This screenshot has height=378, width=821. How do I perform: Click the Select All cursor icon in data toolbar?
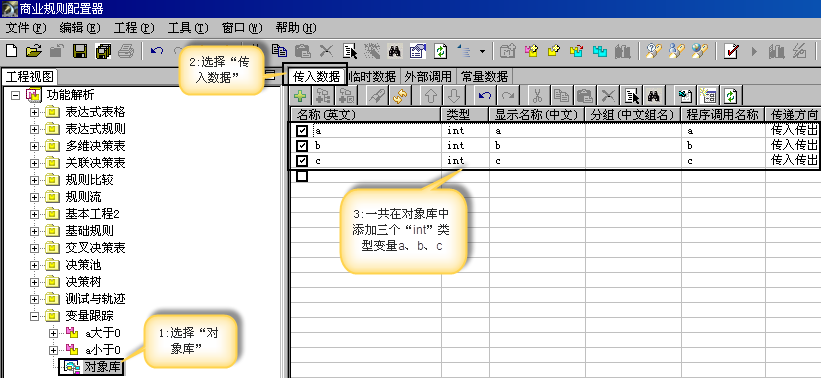(x=632, y=96)
